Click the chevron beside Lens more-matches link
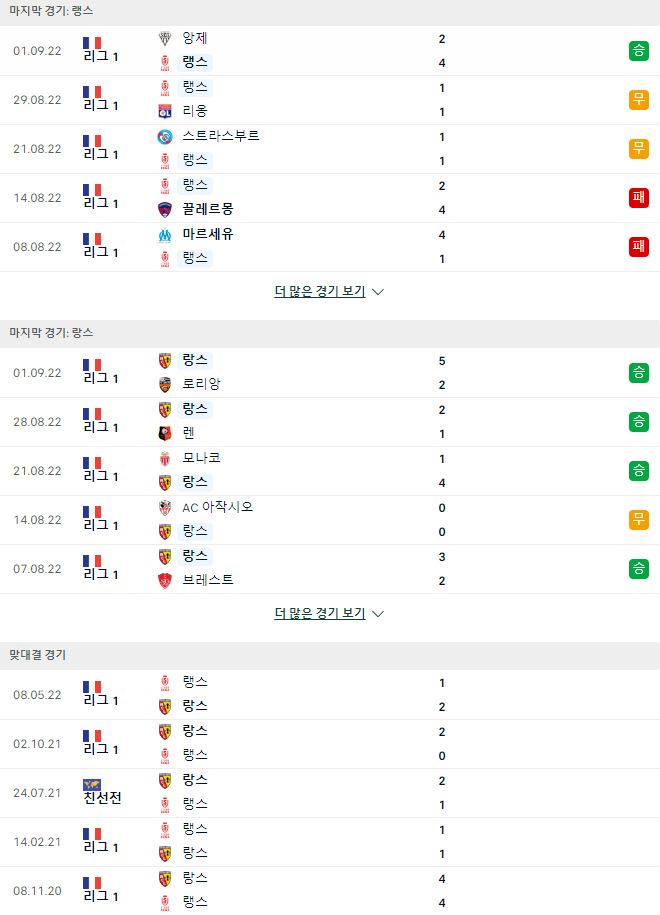Screen dimensions: 660x915 pos(378,614)
